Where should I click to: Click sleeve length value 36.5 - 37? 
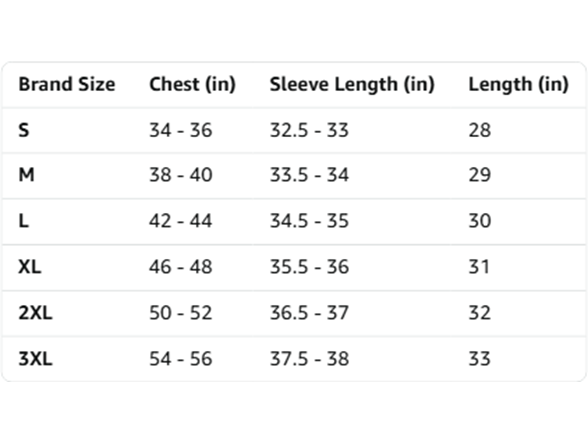pyautogui.click(x=309, y=313)
